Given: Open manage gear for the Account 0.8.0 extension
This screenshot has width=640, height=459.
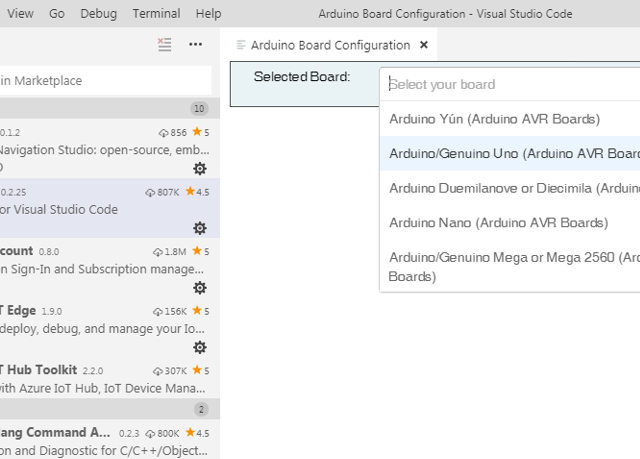Looking at the screenshot, I should 200,287.
